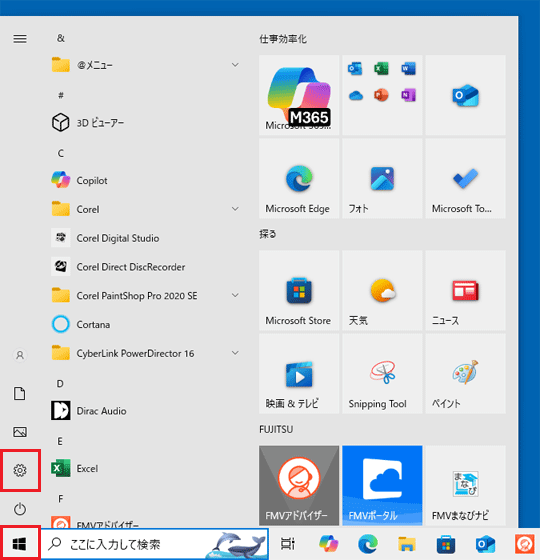Open the Microsoft 365 Copilot tile
Viewport: 540px width, 560px height.
click(x=299, y=95)
